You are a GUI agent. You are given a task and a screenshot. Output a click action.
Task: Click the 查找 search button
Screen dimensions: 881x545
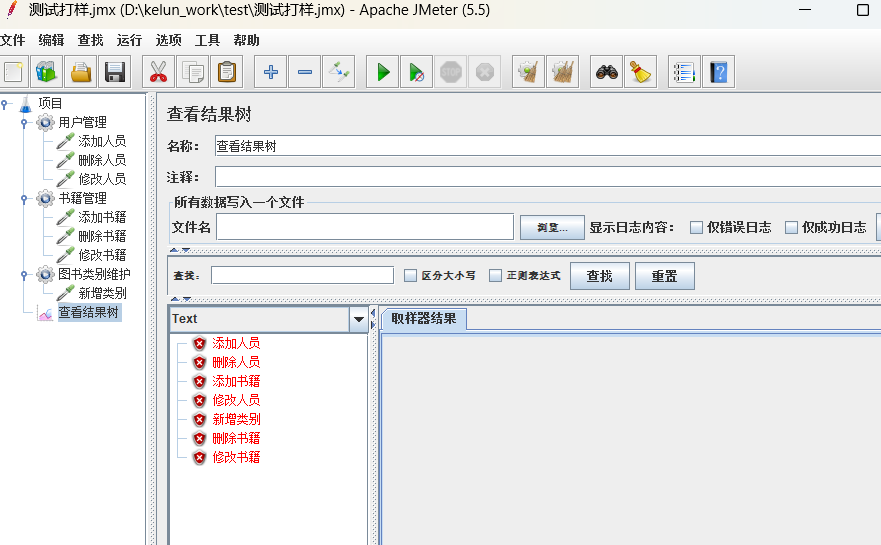(x=600, y=276)
